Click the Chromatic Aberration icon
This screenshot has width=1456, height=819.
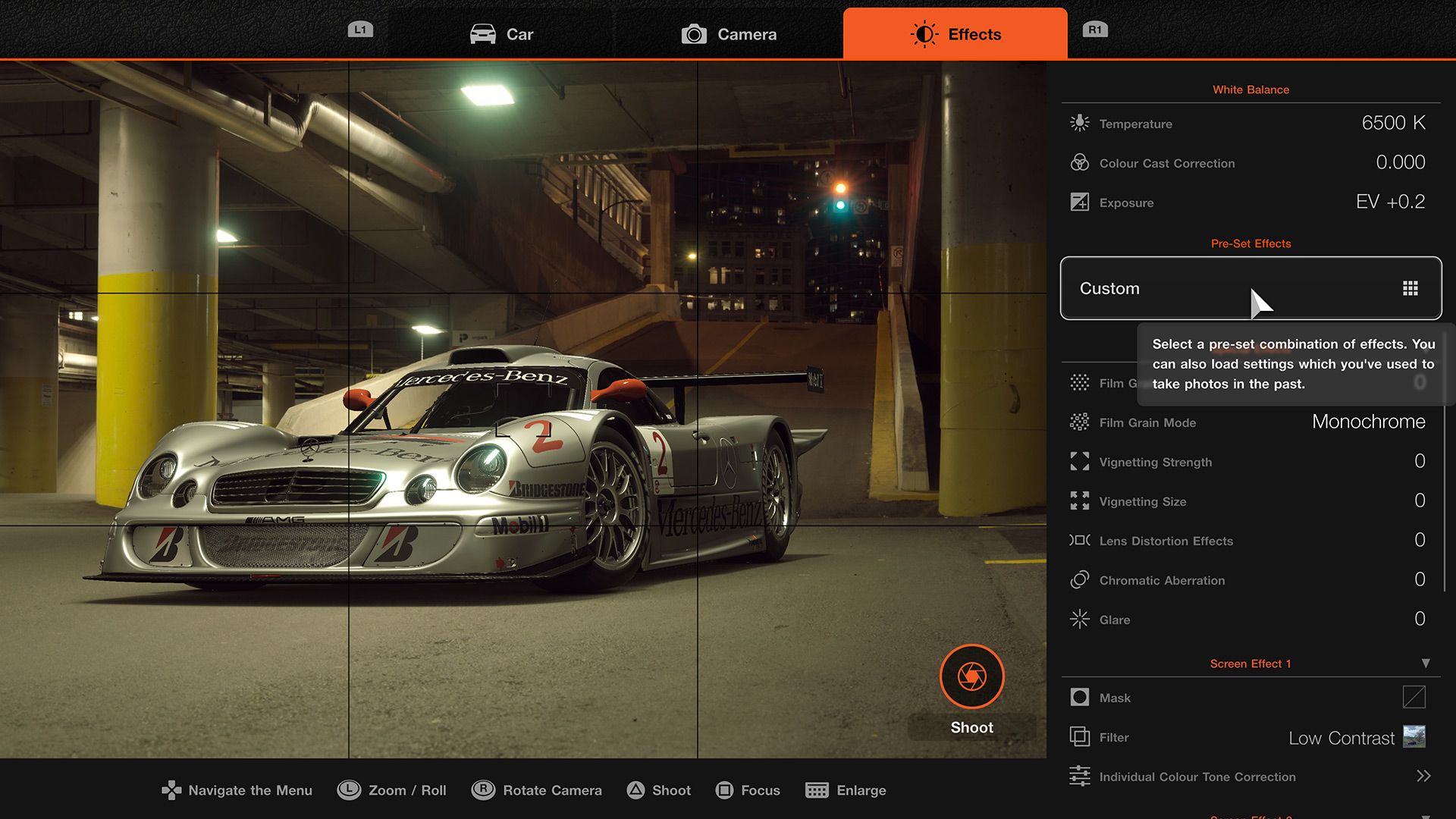coord(1080,580)
